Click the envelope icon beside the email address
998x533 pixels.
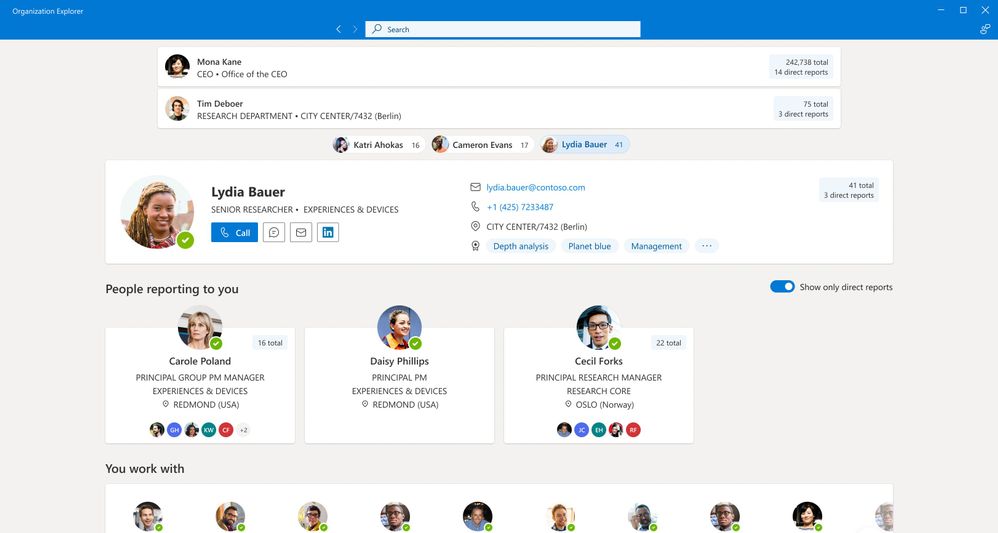click(x=475, y=187)
